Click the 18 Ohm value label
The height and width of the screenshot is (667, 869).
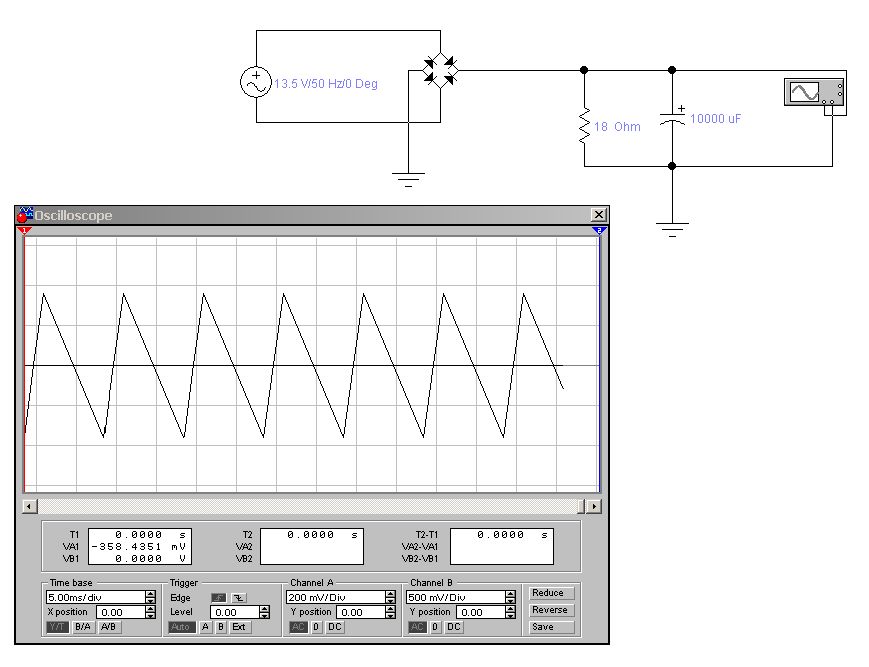coord(617,127)
